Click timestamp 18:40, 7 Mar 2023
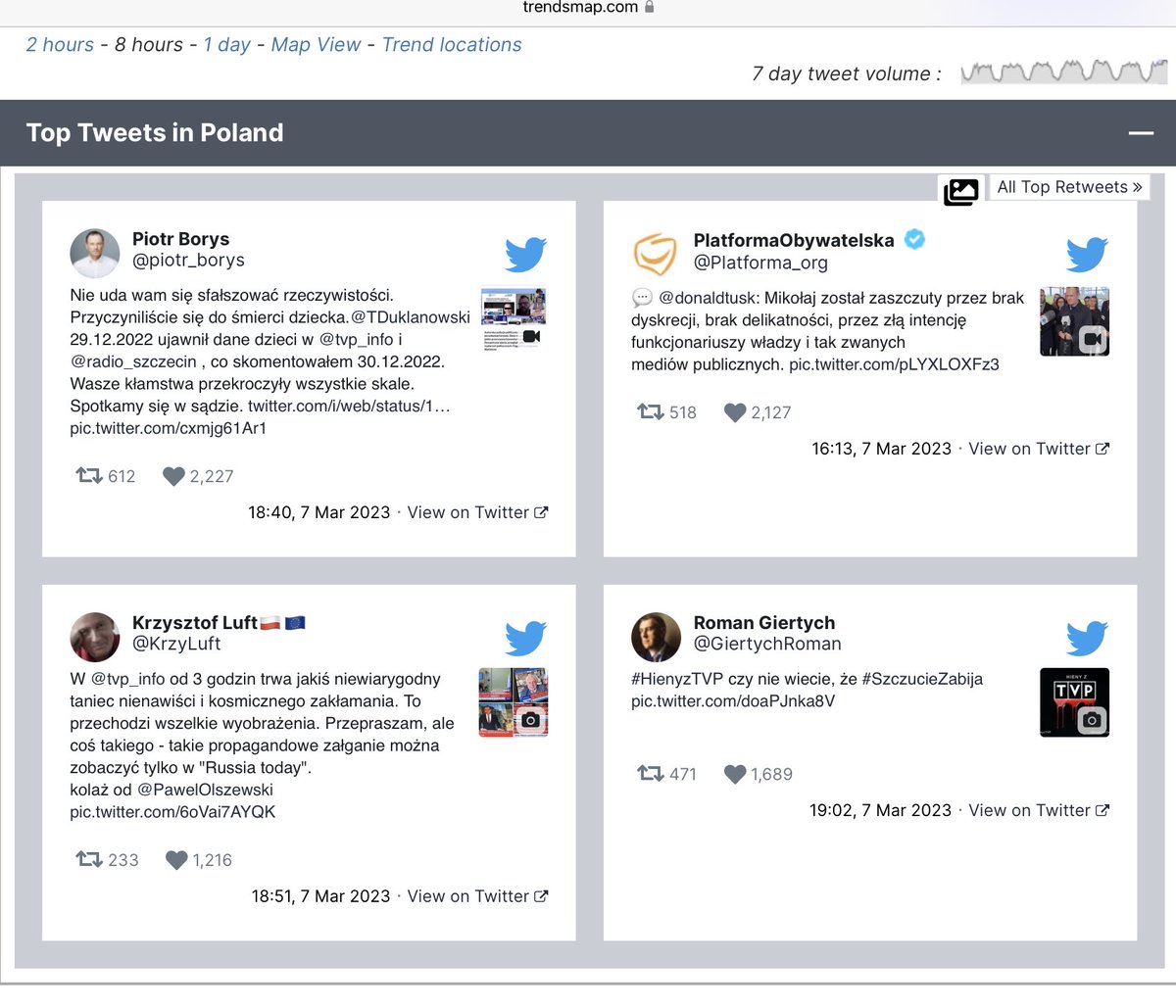Screen dimensions: 1176x1008 (x=318, y=512)
